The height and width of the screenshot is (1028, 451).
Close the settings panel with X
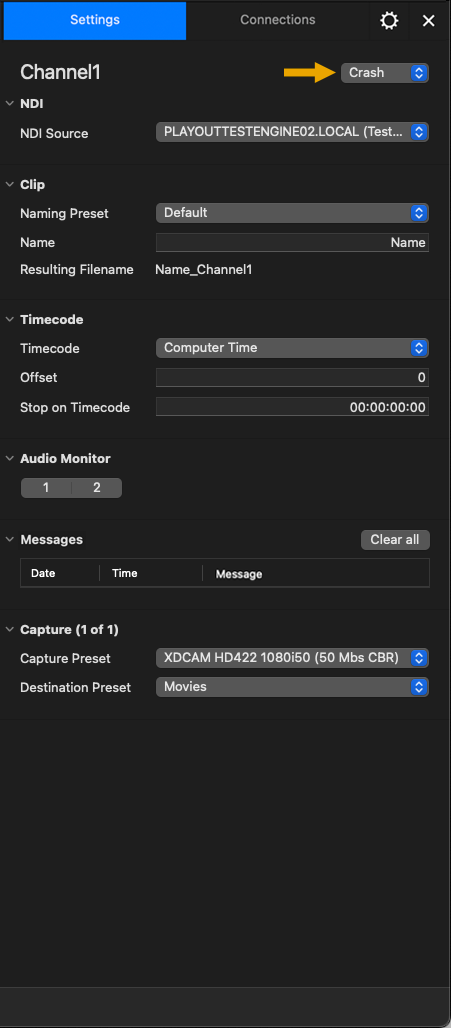(x=429, y=20)
